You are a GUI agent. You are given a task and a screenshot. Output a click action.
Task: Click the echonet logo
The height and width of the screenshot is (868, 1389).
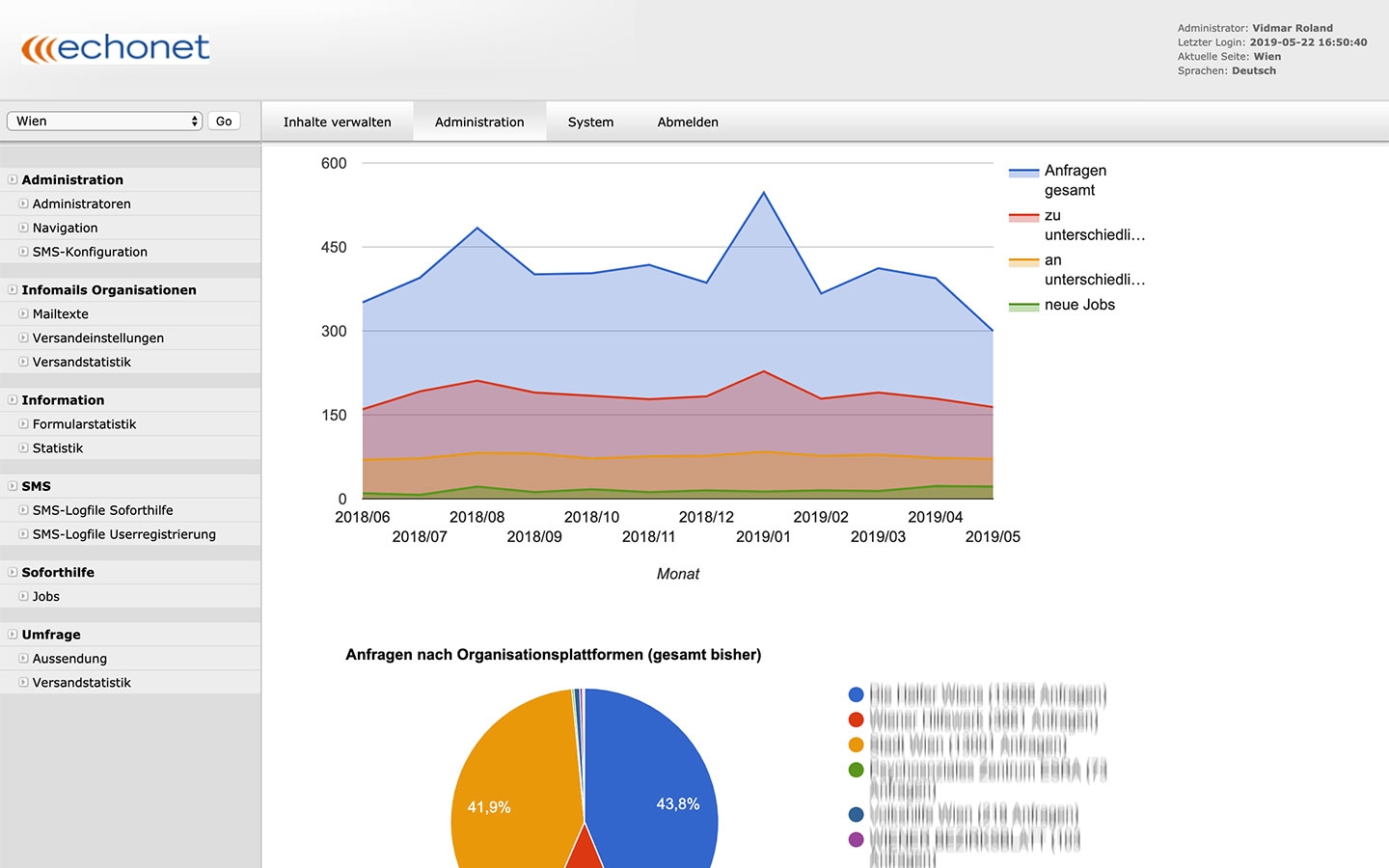(116, 48)
